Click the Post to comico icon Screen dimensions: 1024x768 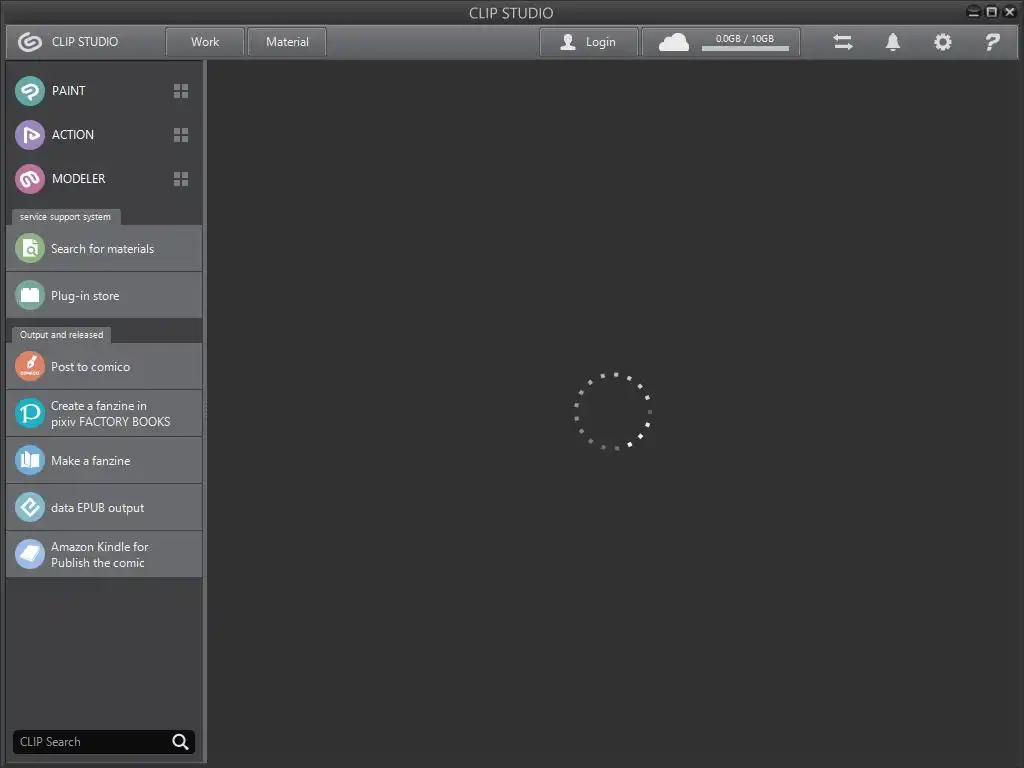pyautogui.click(x=30, y=366)
